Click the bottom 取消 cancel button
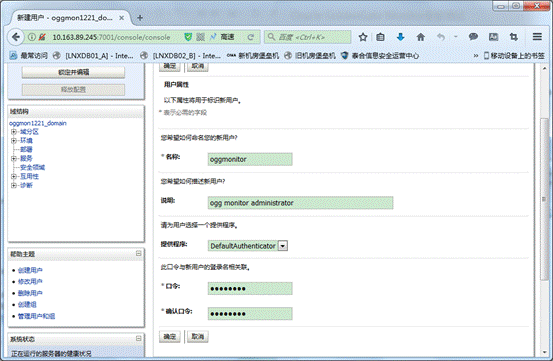The image size is (553, 361). click(x=198, y=337)
